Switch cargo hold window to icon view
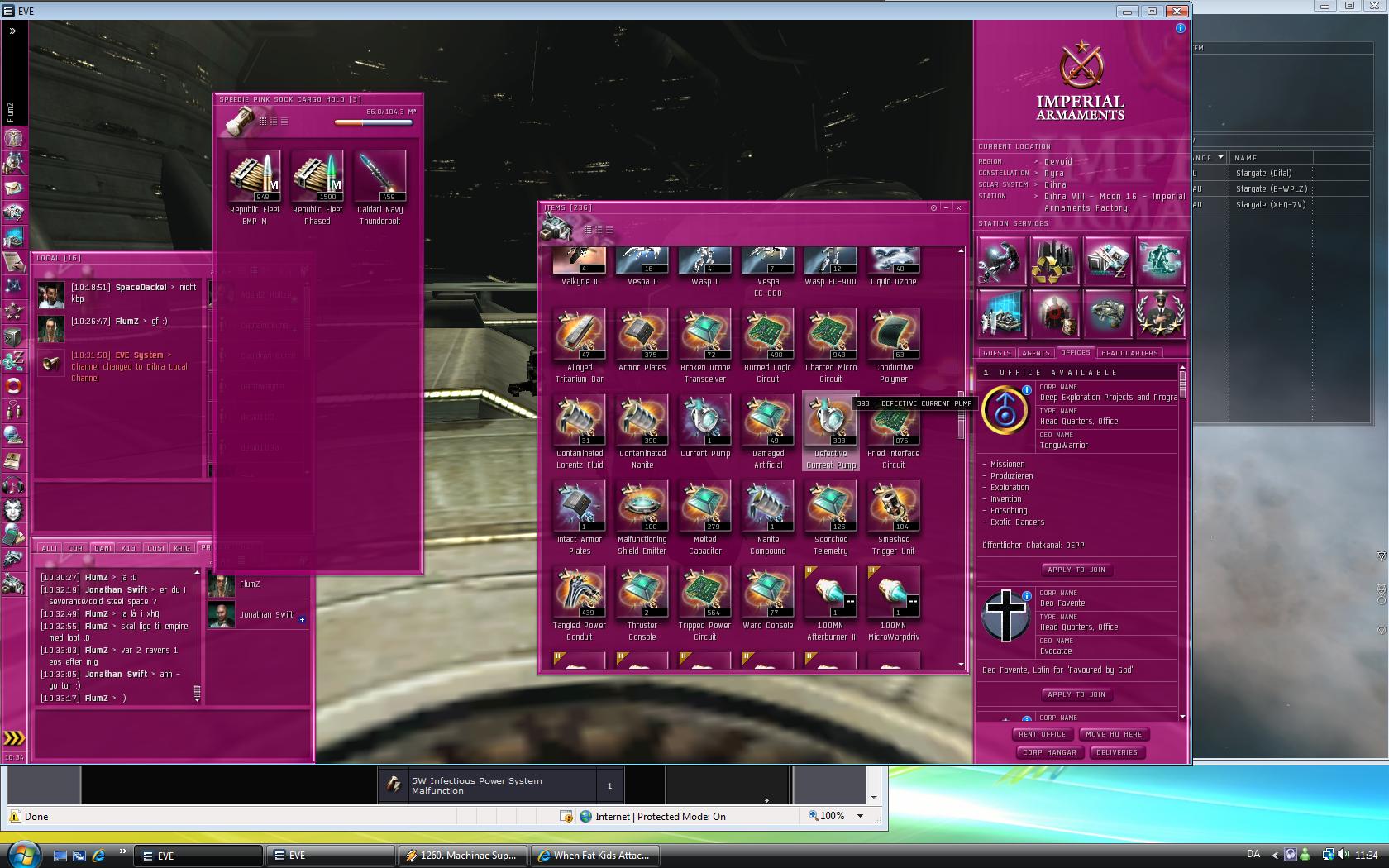The image size is (1389, 868). (263, 122)
